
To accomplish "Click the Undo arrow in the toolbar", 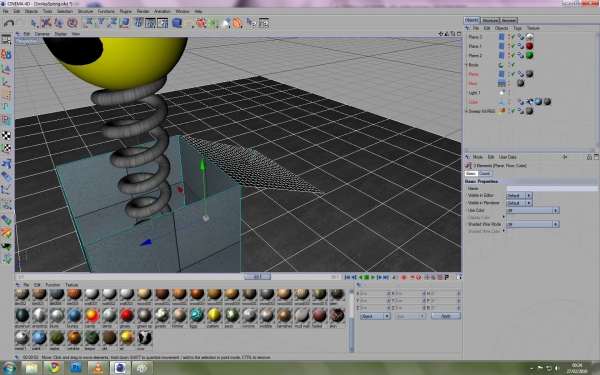I will 8,23.
